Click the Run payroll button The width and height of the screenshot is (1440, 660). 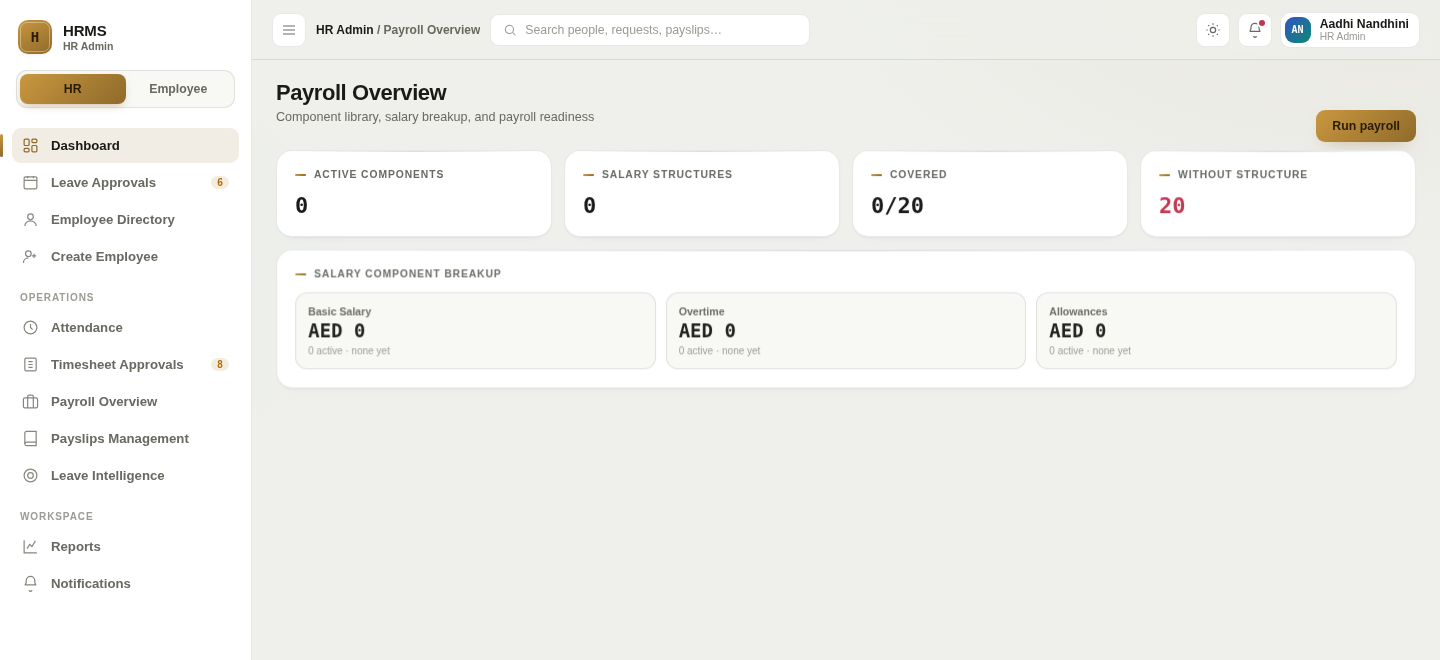[1366, 126]
